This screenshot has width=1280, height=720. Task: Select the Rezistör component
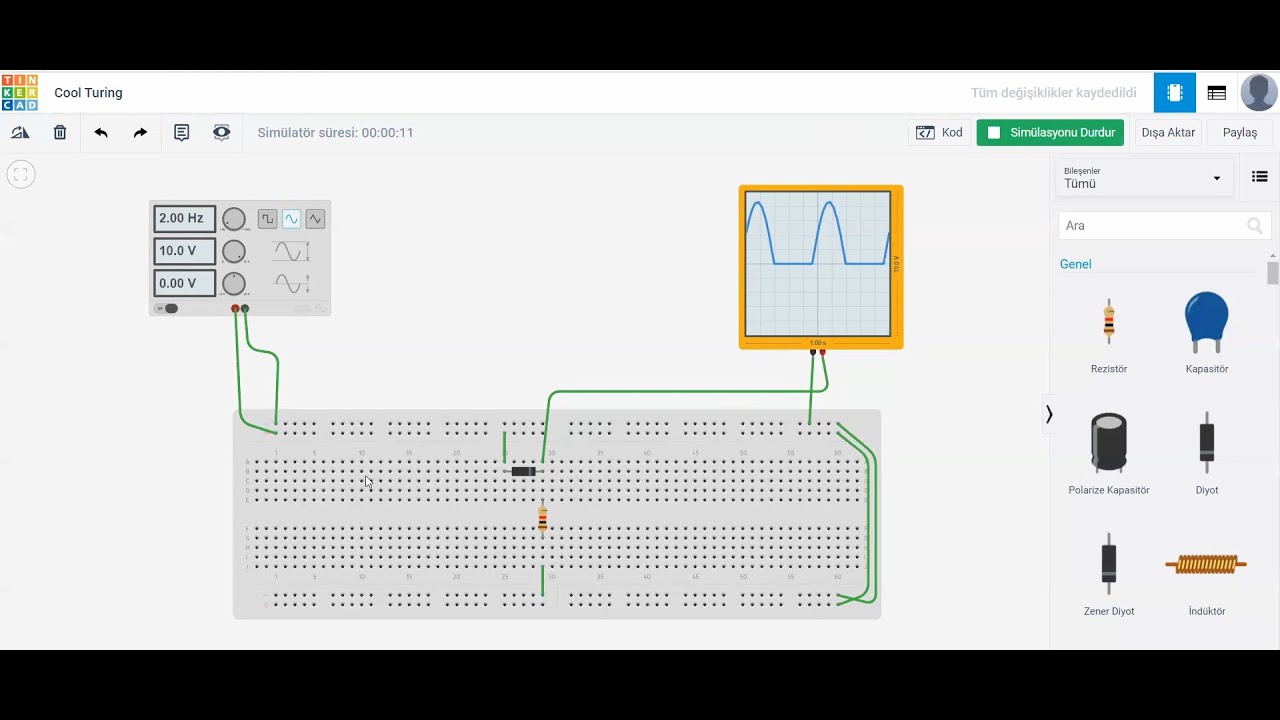(x=1109, y=334)
